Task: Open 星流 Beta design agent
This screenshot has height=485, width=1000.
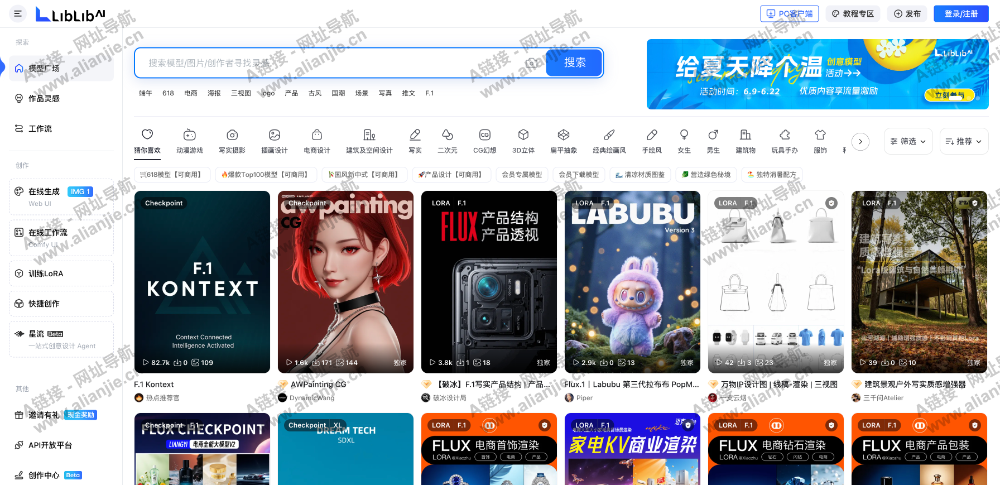Action: click(62, 339)
